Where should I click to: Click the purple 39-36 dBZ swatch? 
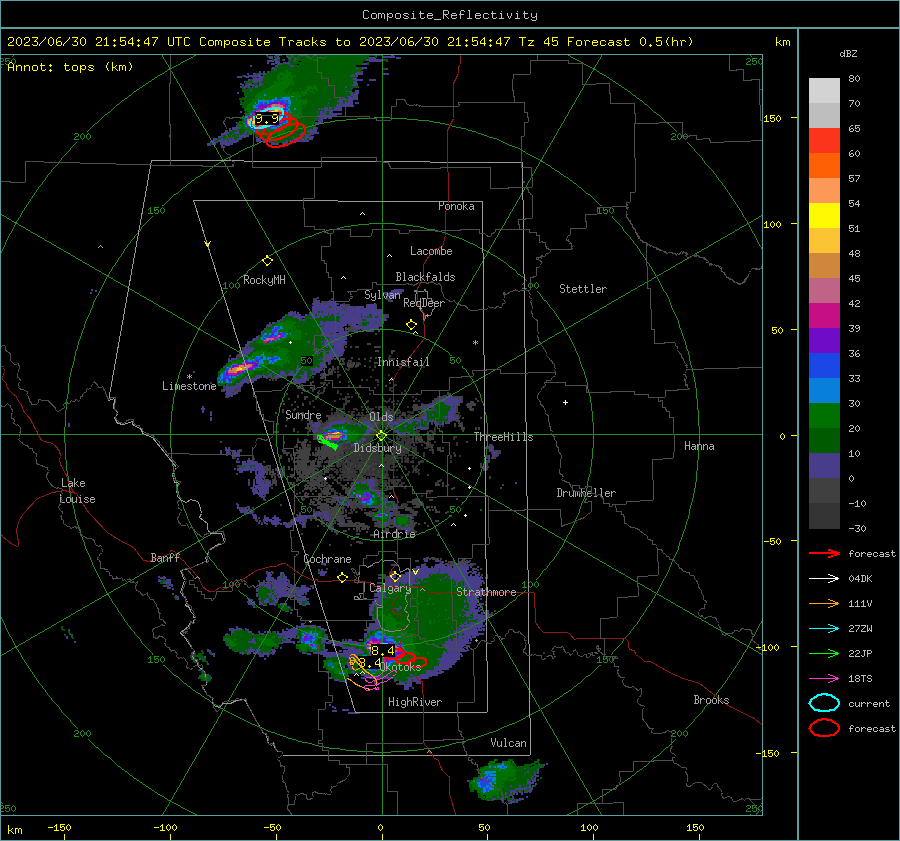click(x=824, y=341)
